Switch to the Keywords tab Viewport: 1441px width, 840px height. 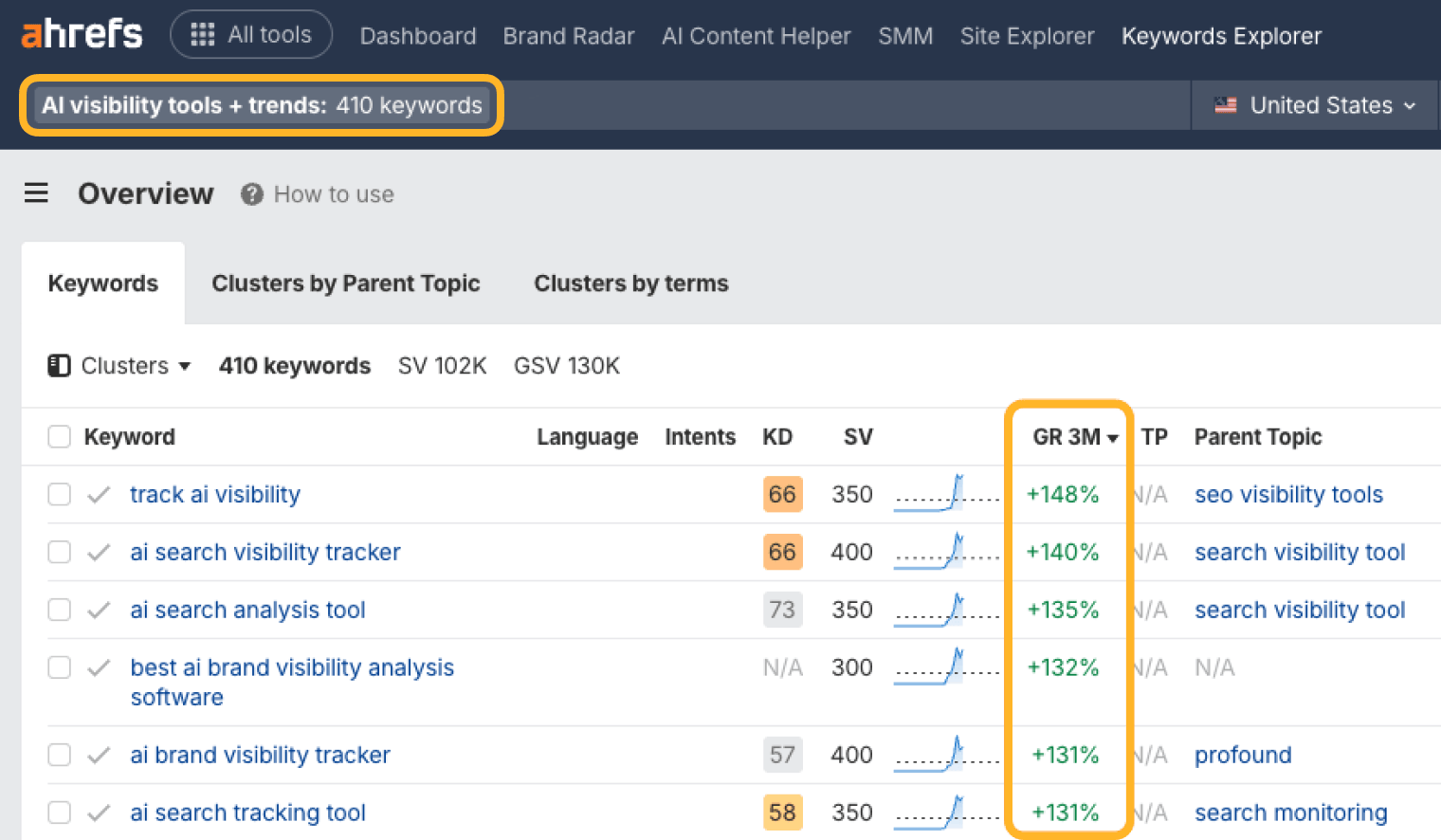(103, 283)
